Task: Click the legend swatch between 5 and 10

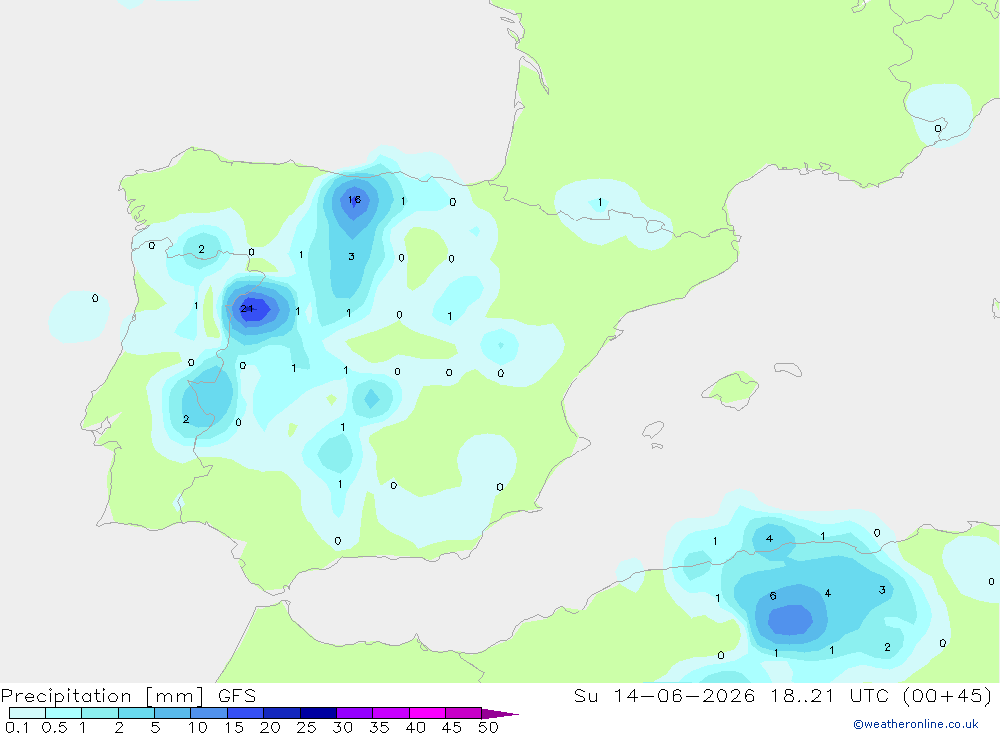Action: 173,713
